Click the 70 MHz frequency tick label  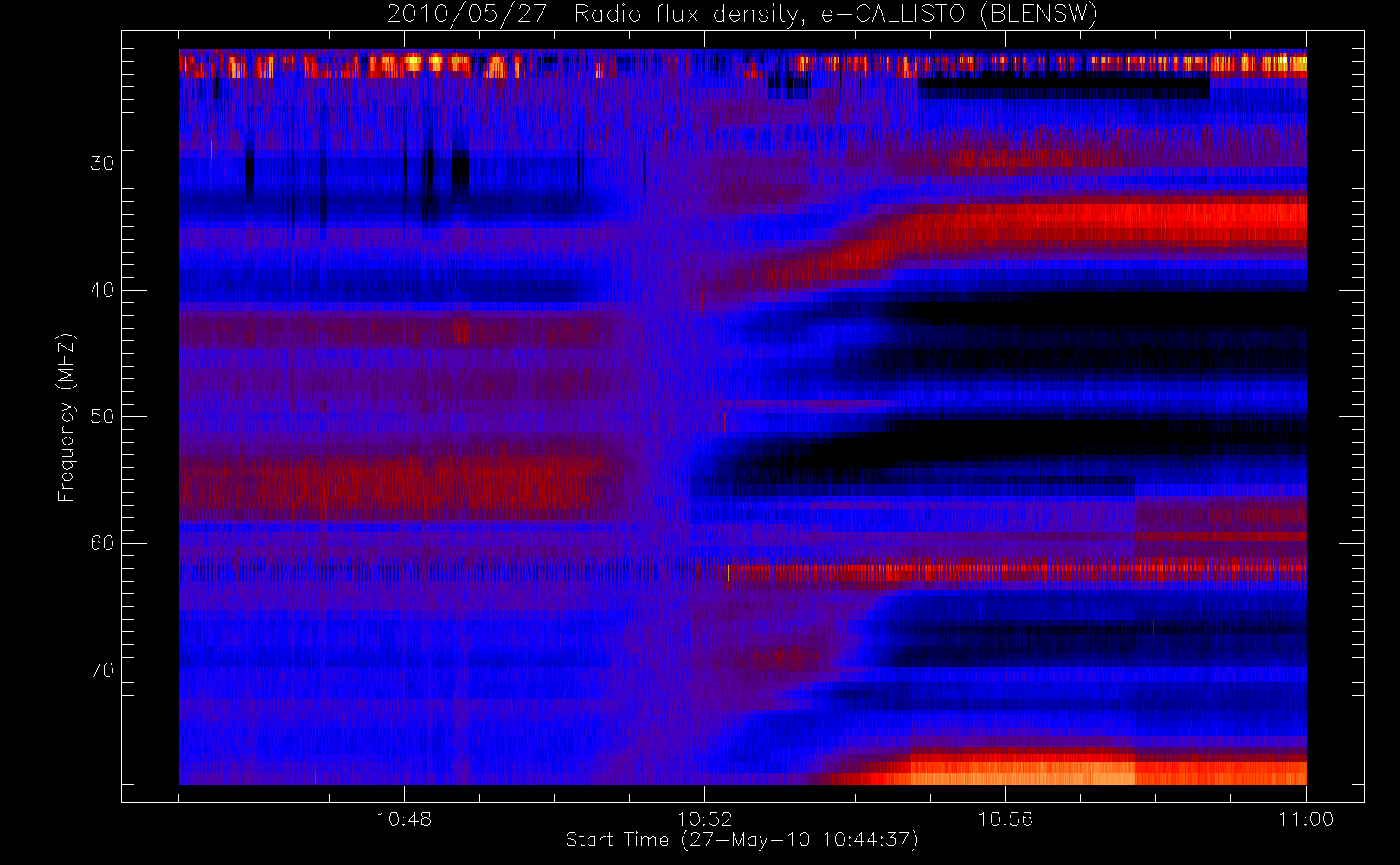tap(102, 670)
